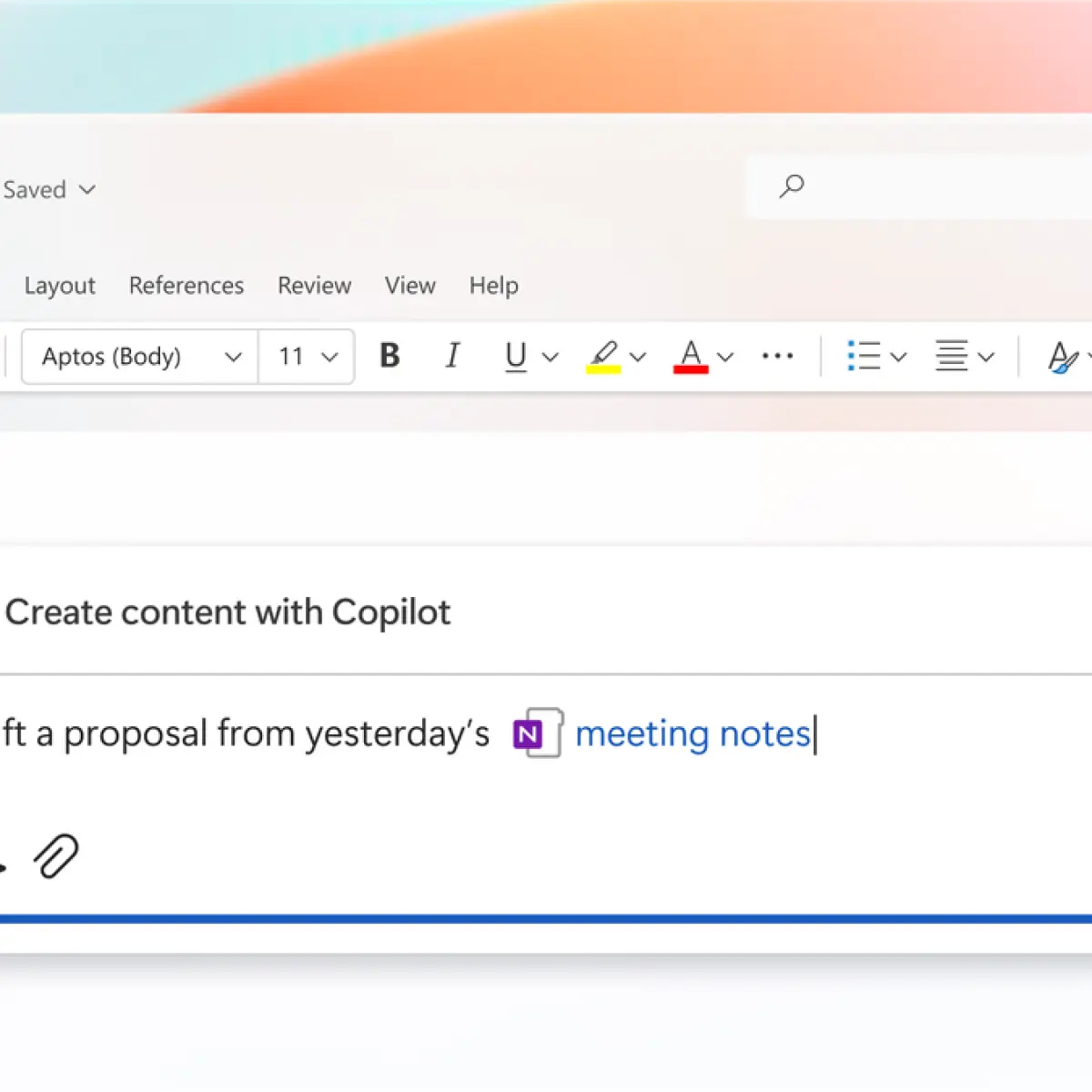Click the Create content with Copilot heading
Image resolution: width=1092 pixels, height=1092 pixels.
tap(227, 612)
